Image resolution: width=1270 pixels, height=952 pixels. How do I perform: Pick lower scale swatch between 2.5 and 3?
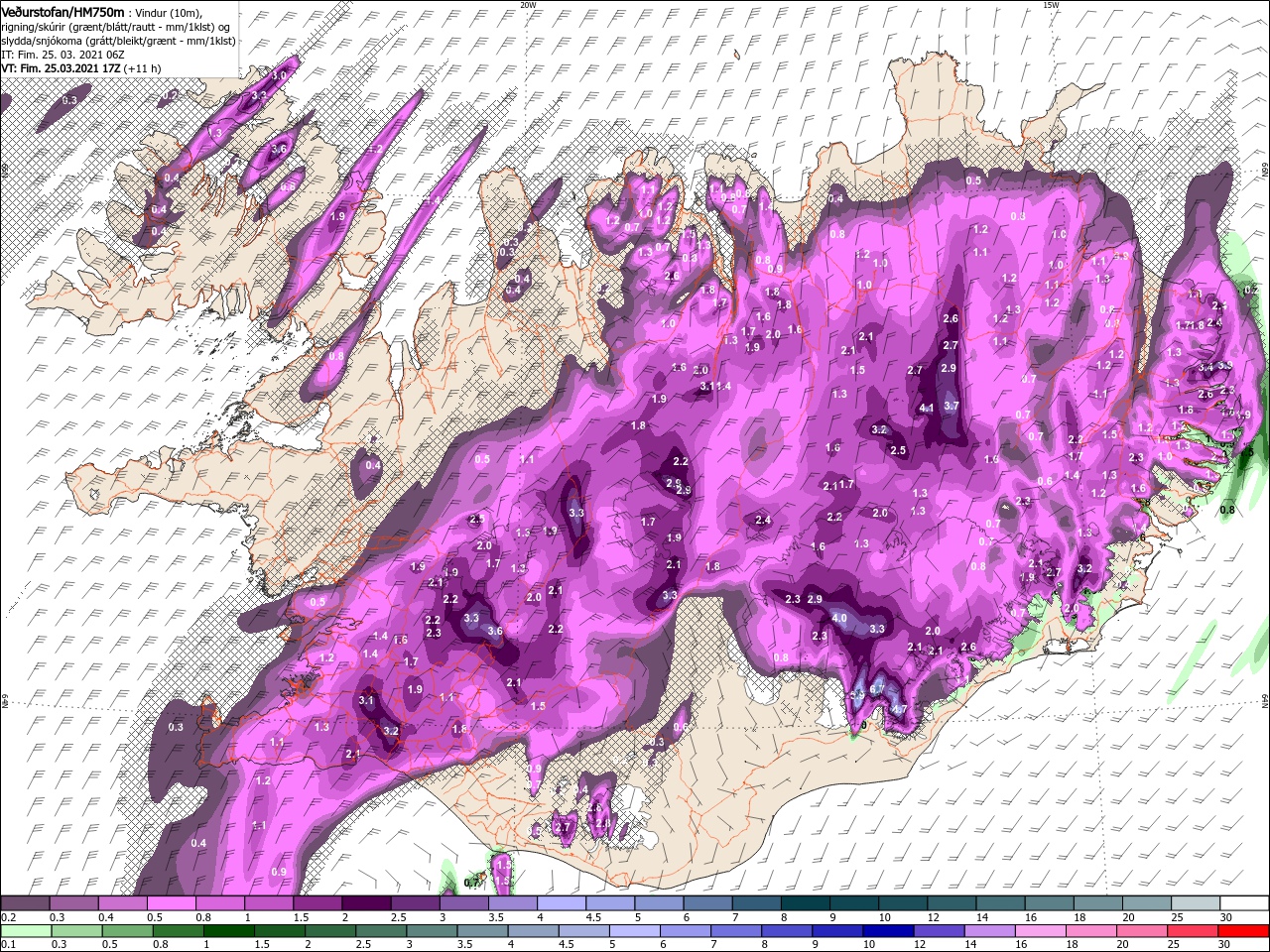tap(381, 931)
